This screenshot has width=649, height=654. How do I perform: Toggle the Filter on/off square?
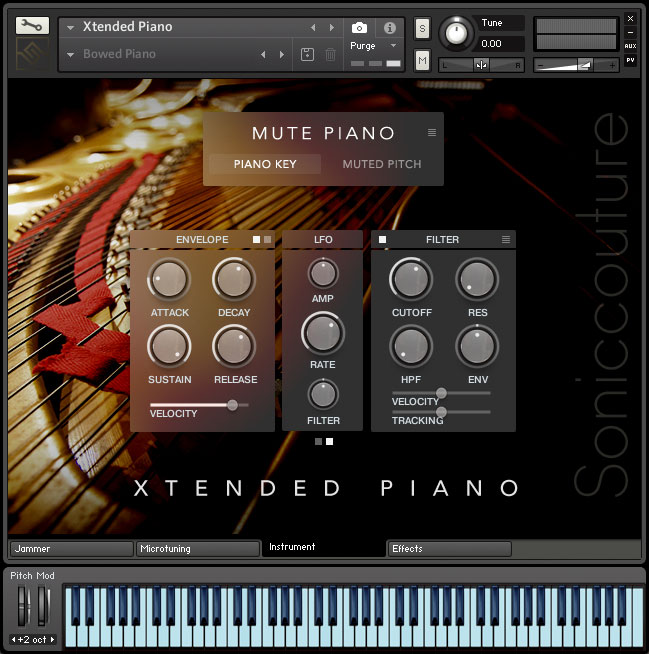[x=382, y=239]
